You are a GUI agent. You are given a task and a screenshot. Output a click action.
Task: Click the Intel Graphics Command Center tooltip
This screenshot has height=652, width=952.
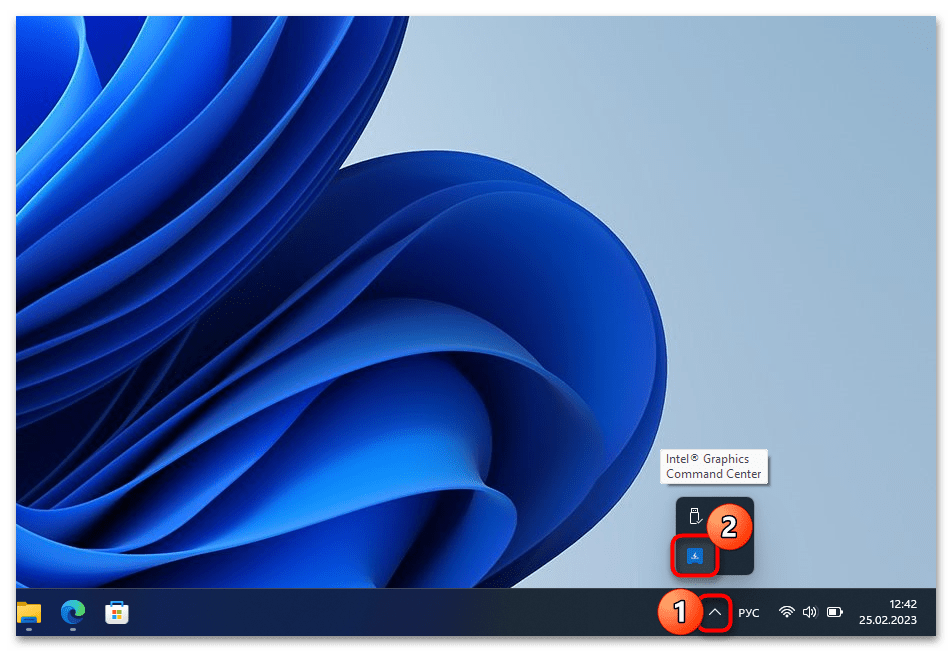[x=713, y=466]
